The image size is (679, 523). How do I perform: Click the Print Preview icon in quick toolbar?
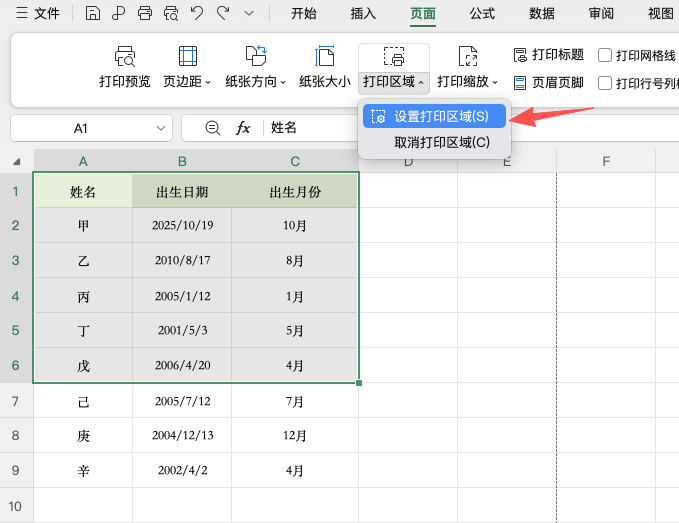point(171,13)
